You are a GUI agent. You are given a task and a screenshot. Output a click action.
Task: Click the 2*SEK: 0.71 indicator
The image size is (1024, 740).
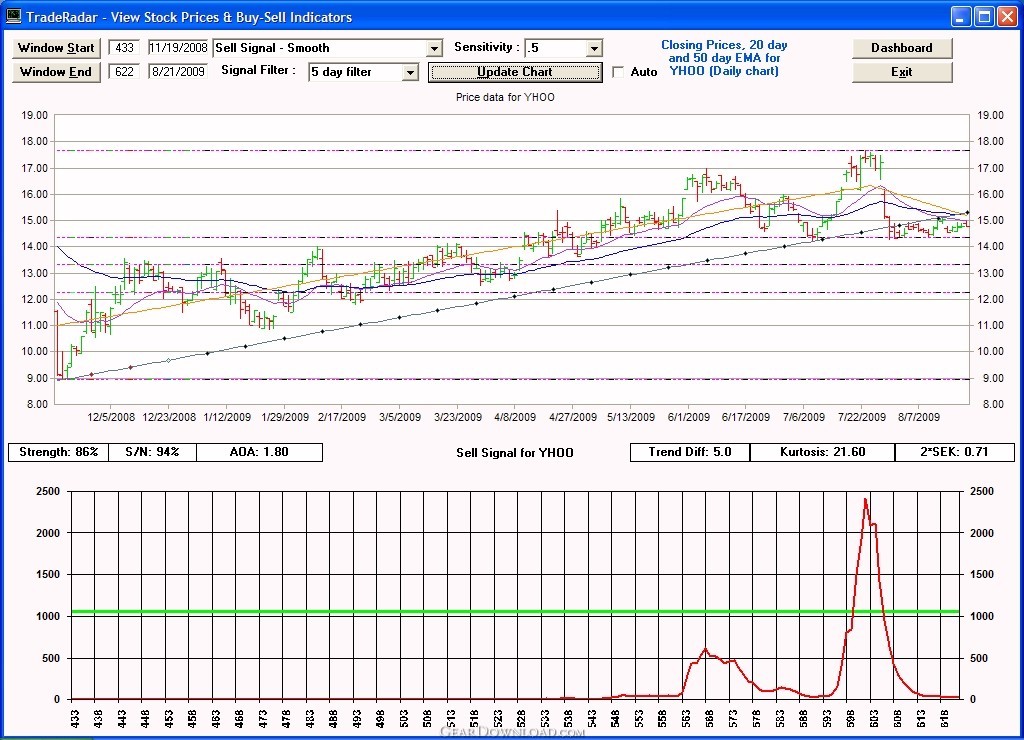pos(954,452)
